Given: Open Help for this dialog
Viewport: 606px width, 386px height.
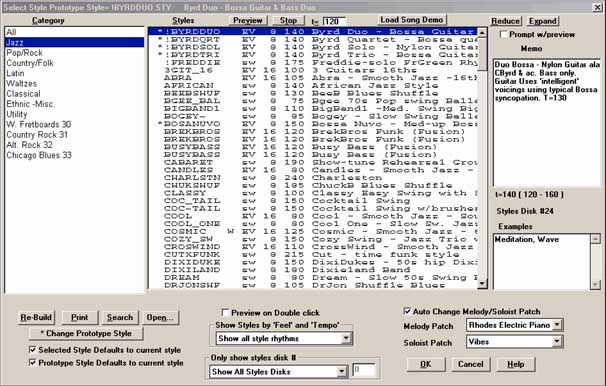Looking at the screenshot, I should (x=516, y=364).
